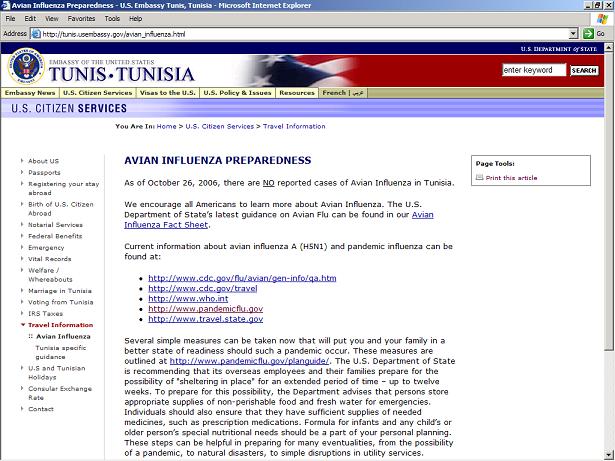Click the vertical scrollbar down arrow
The height and width of the screenshot is (461, 615).
coord(609,455)
